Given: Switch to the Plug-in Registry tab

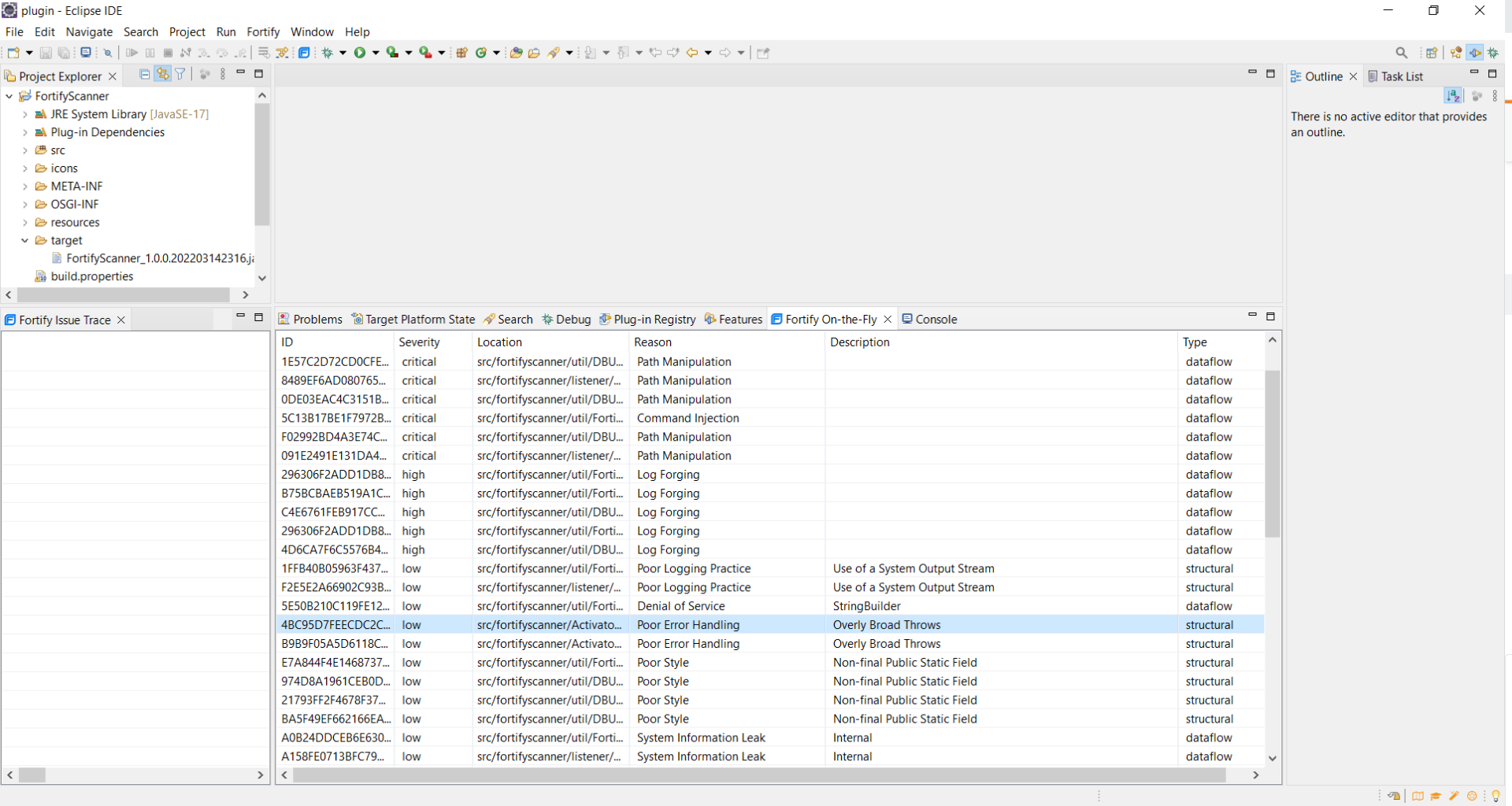Looking at the screenshot, I should click(x=647, y=319).
